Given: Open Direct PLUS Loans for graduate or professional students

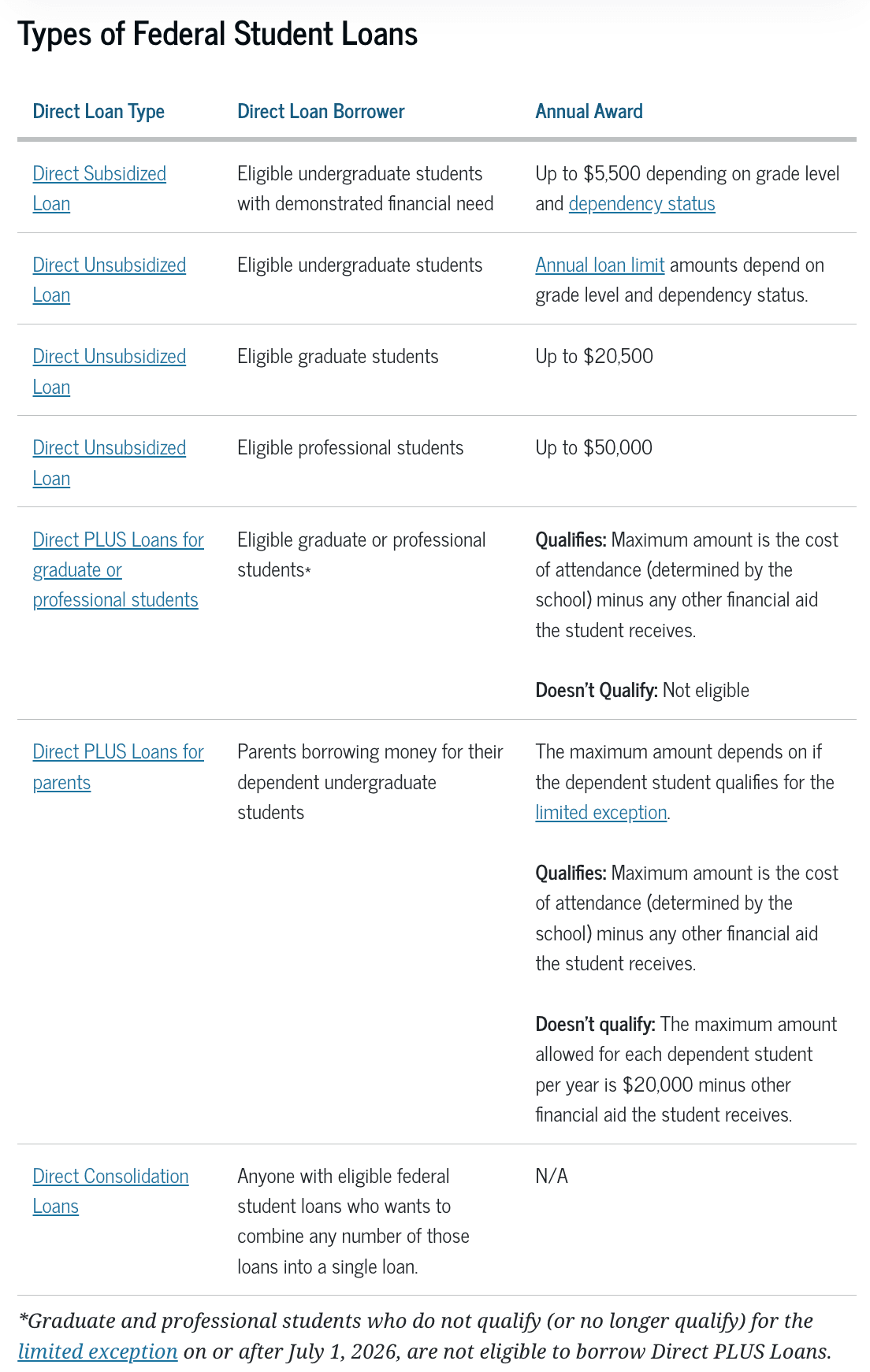Looking at the screenshot, I should click(118, 569).
